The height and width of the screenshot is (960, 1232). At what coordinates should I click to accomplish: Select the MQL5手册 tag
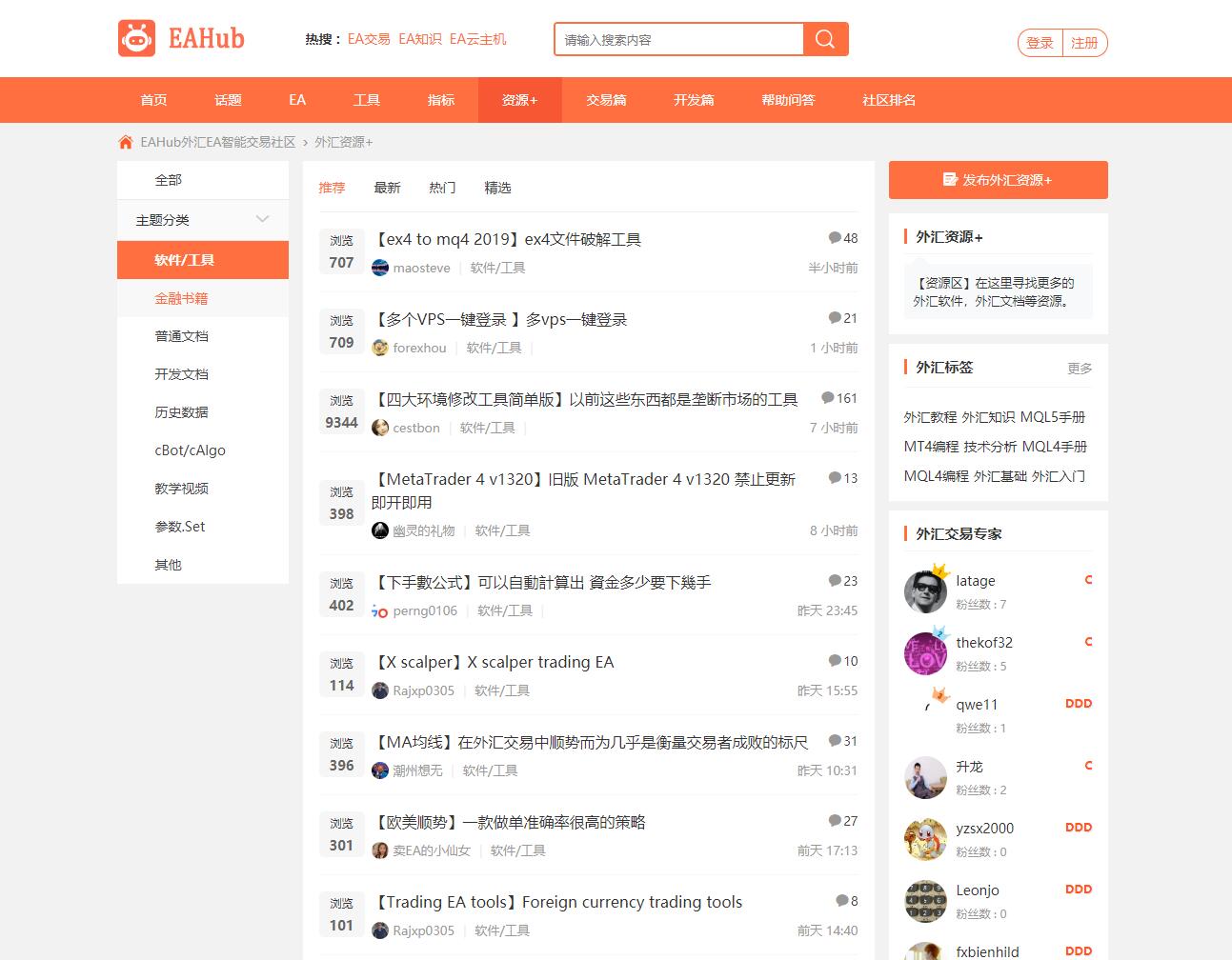click(x=1053, y=417)
